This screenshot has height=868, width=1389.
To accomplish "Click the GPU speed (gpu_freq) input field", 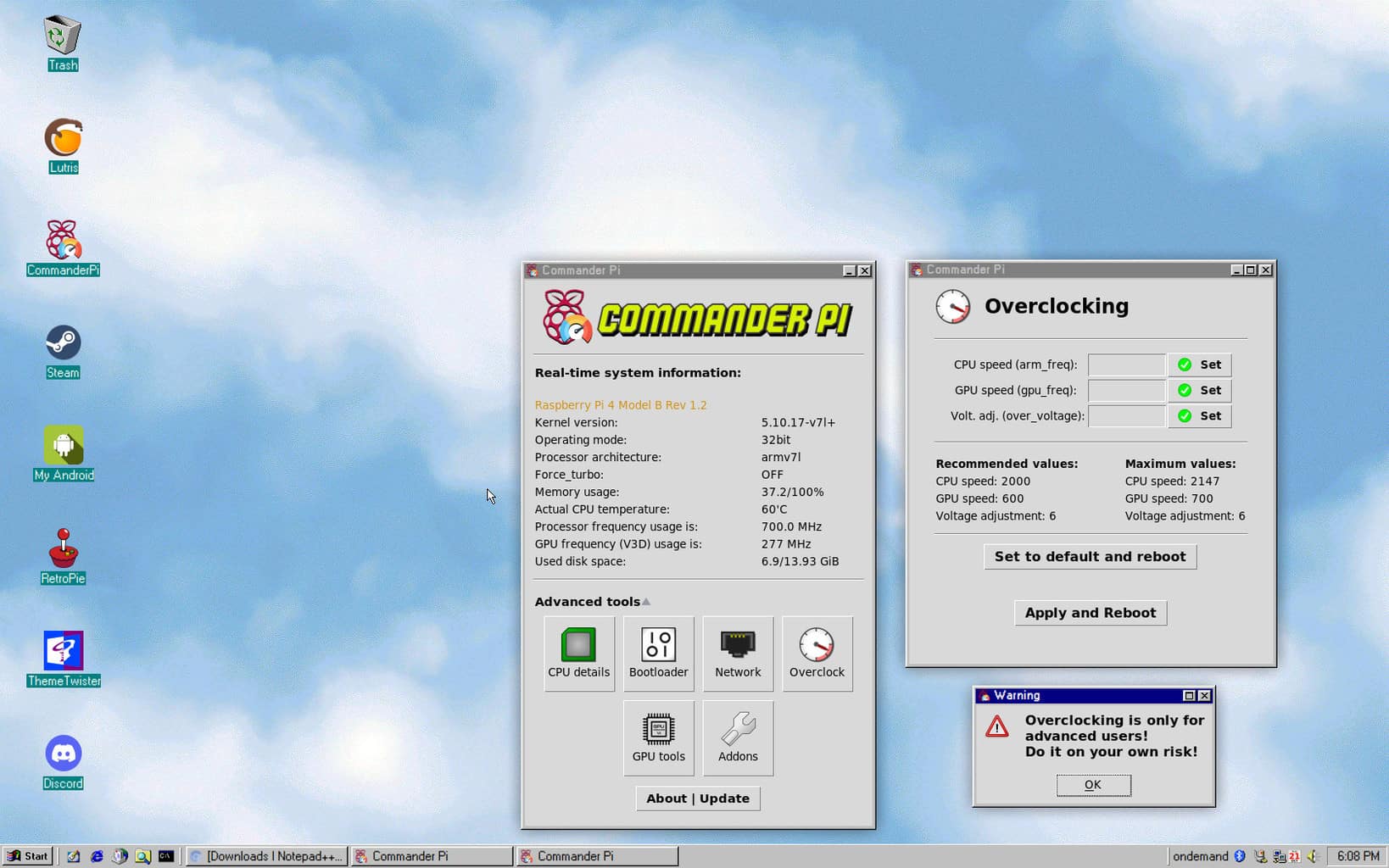I will (x=1126, y=390).
